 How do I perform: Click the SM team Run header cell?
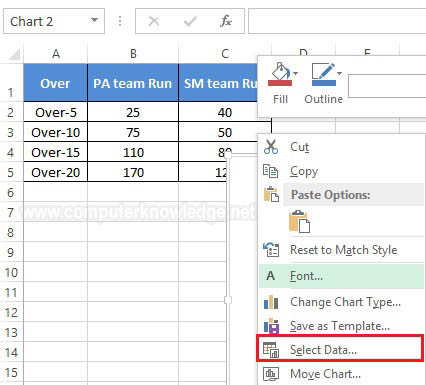point(218,83)
